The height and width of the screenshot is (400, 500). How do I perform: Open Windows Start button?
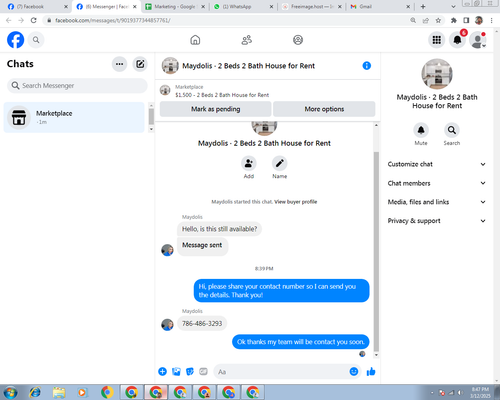[10, 392]
